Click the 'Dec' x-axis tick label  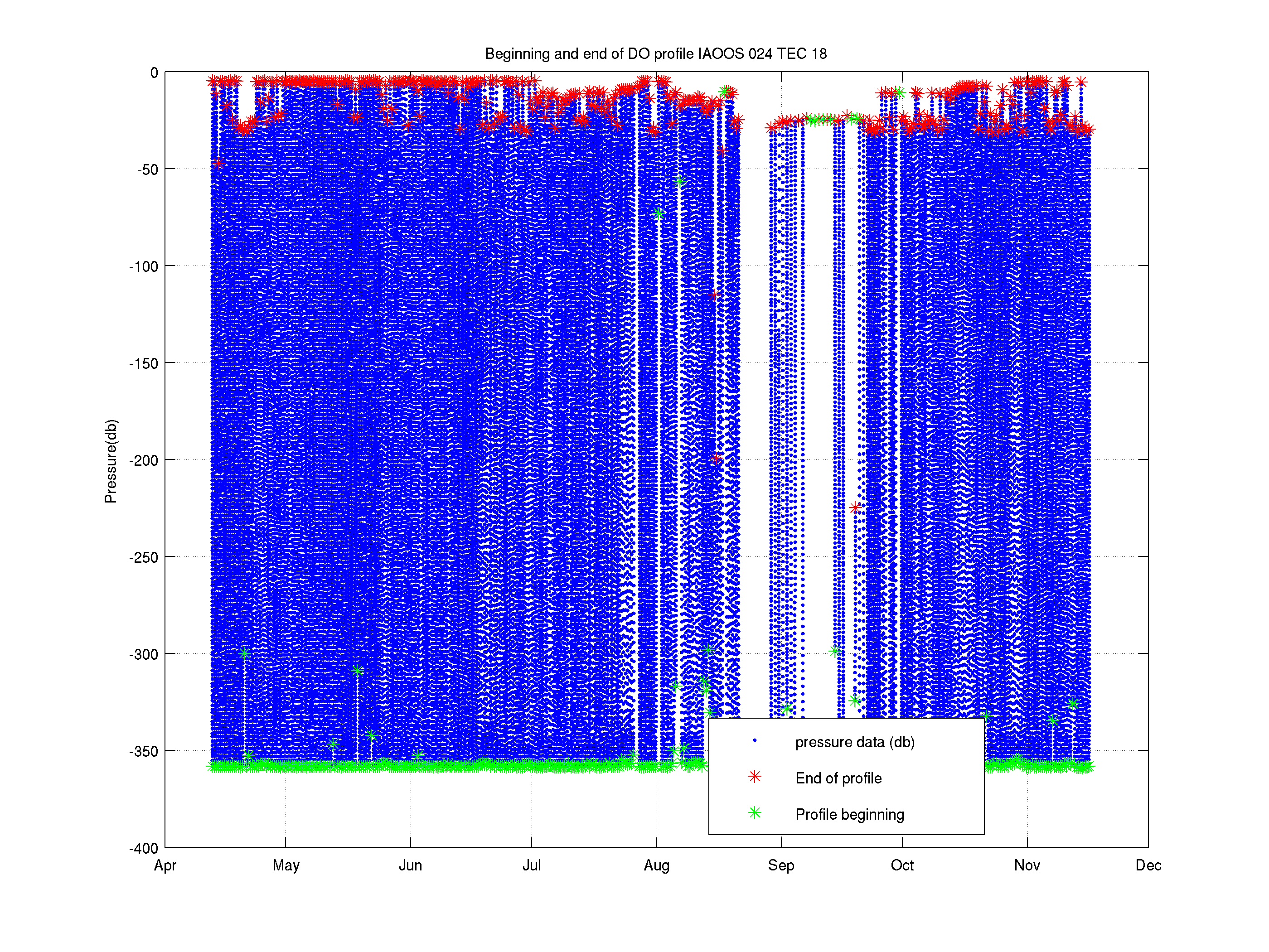pyautogui.click(x=1148, y=865)
